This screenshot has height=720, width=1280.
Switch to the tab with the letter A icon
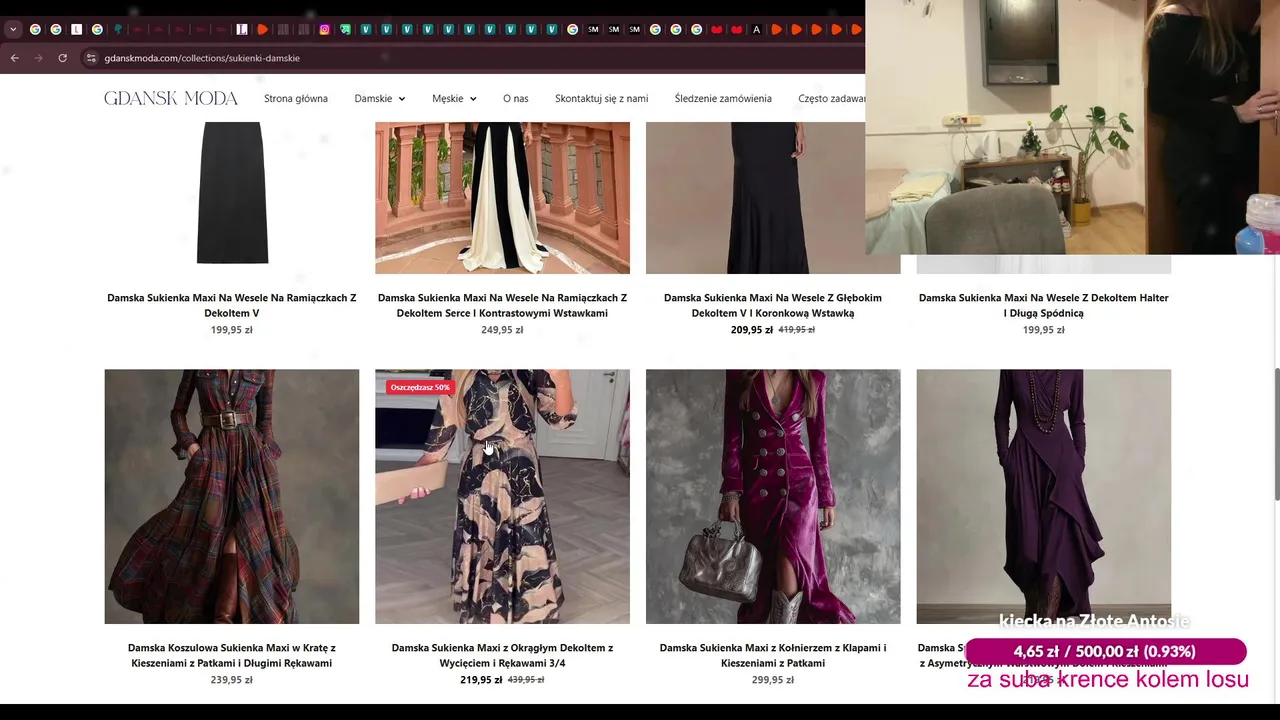(x=756, y=29)
